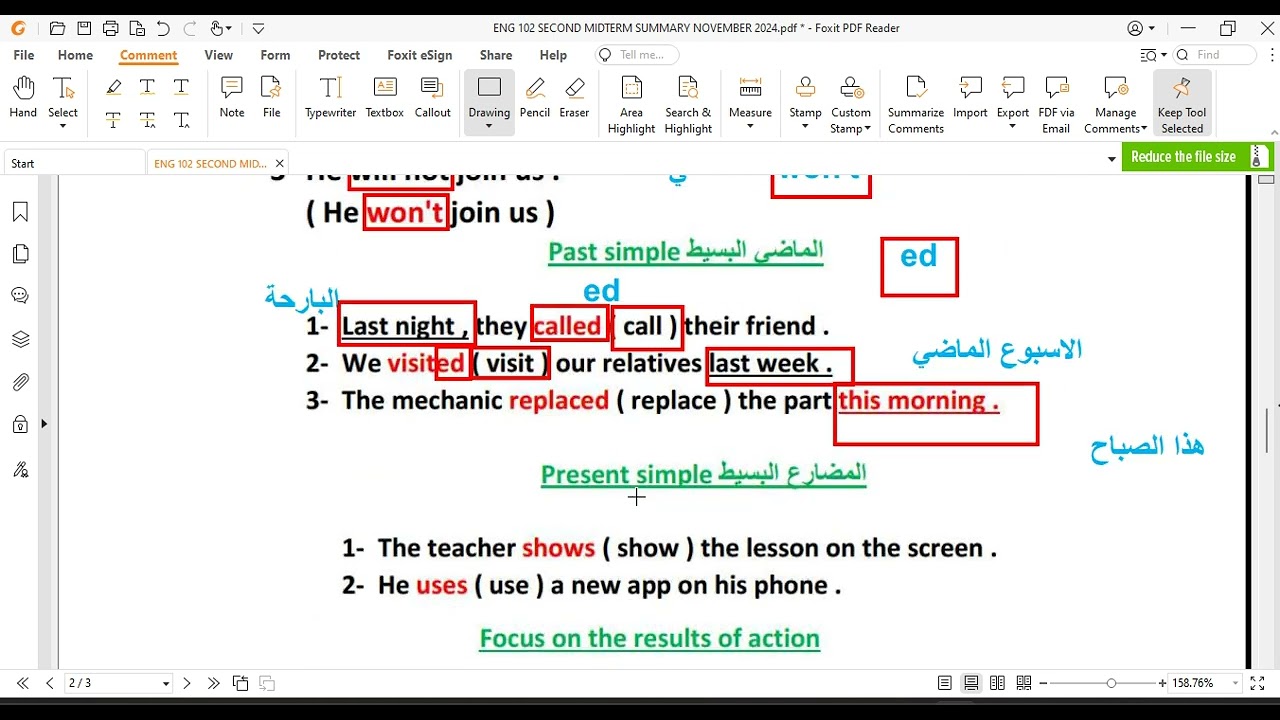Open the File menu
The height and width of the screenshot is (720, 1280).
pos(24,55)
